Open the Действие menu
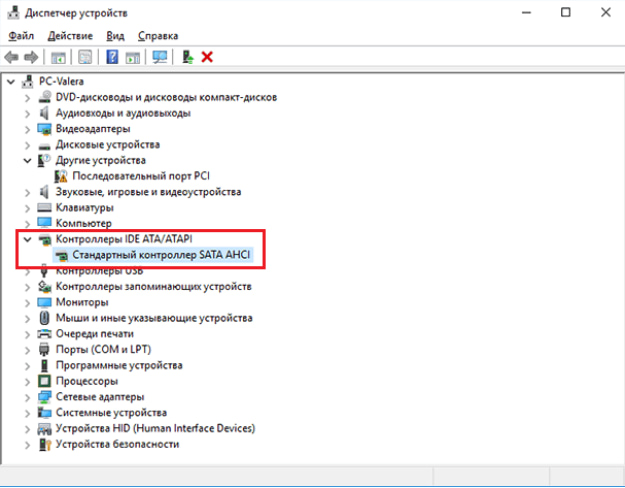625x488 pixels. coord(70,35)
